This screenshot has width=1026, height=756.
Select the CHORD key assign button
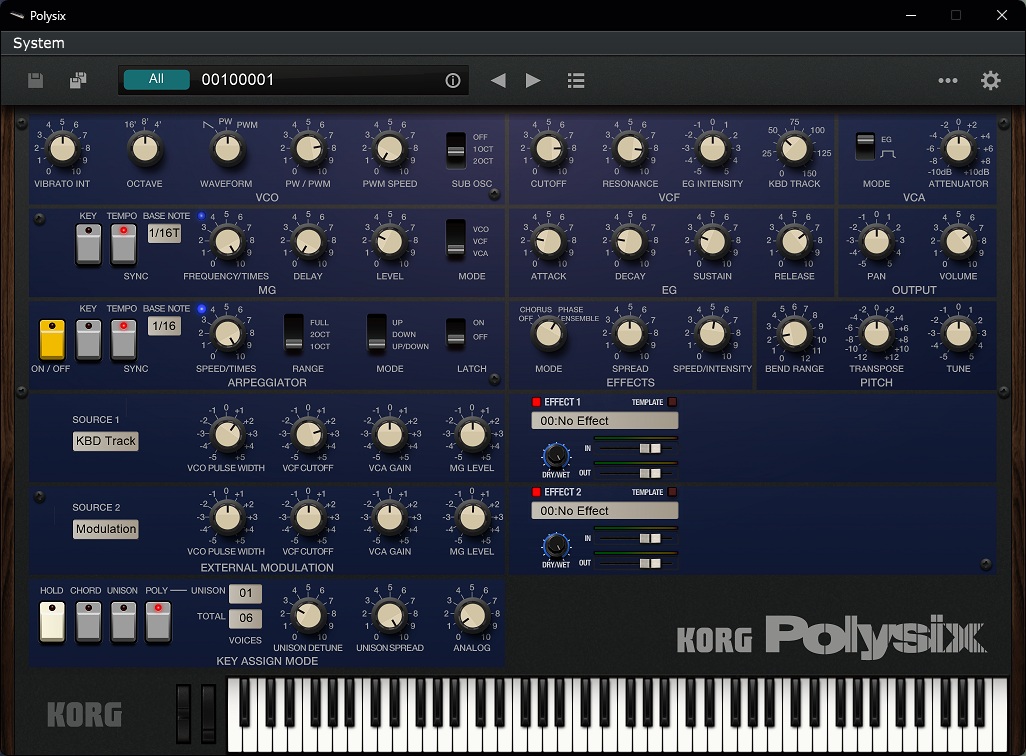coord(88,622)
